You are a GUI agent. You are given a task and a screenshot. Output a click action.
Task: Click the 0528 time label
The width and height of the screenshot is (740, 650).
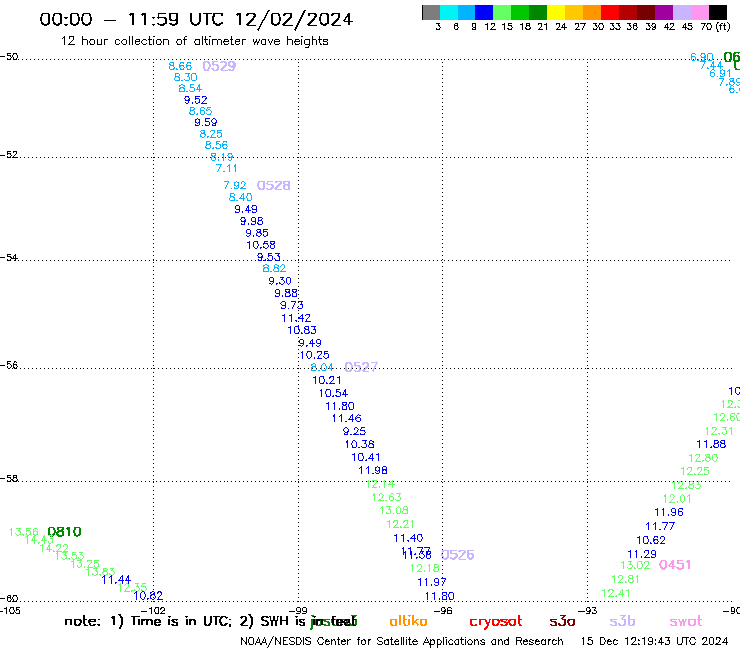click(x=273, y=186)
